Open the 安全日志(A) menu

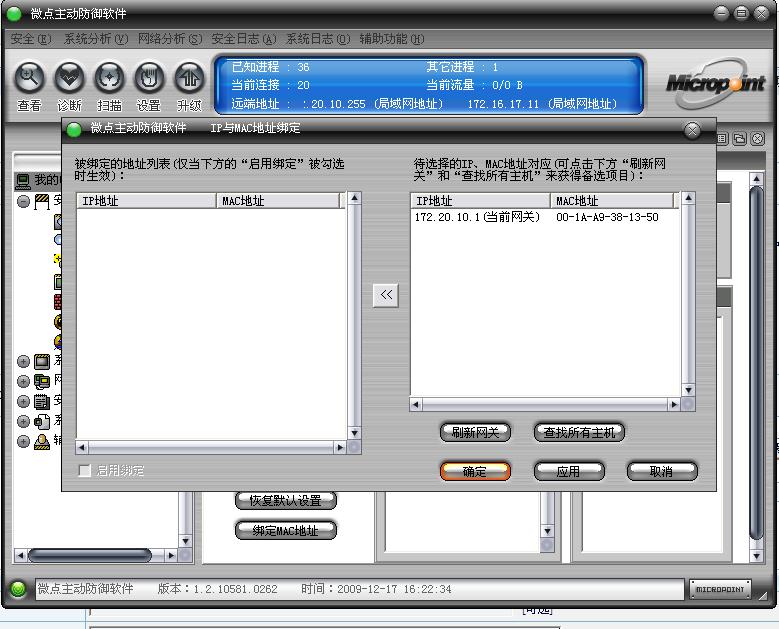pos(244,39)
